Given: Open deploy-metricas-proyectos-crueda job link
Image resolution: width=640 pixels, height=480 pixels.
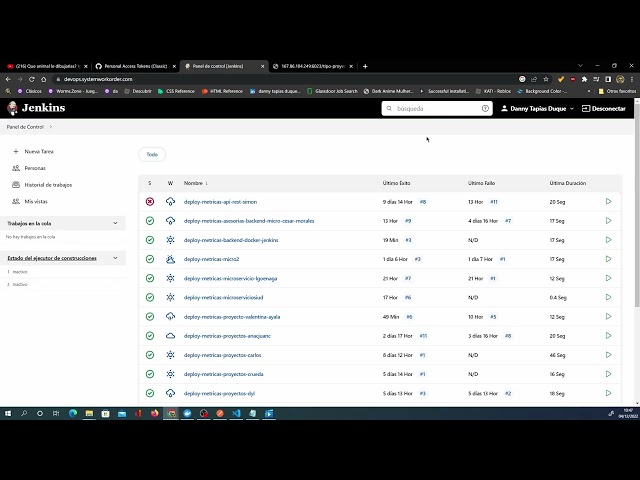Looking at the screenshot, I should point(223,374).
